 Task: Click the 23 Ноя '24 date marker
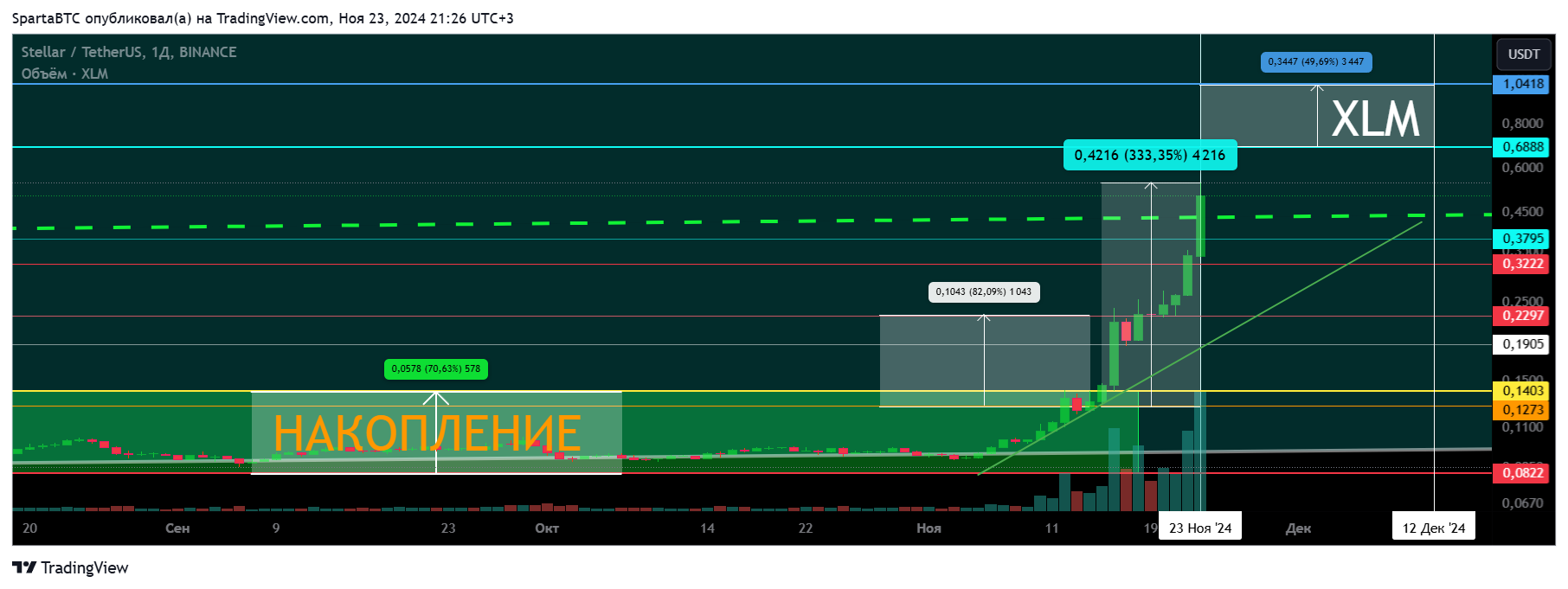[1200, 528]
